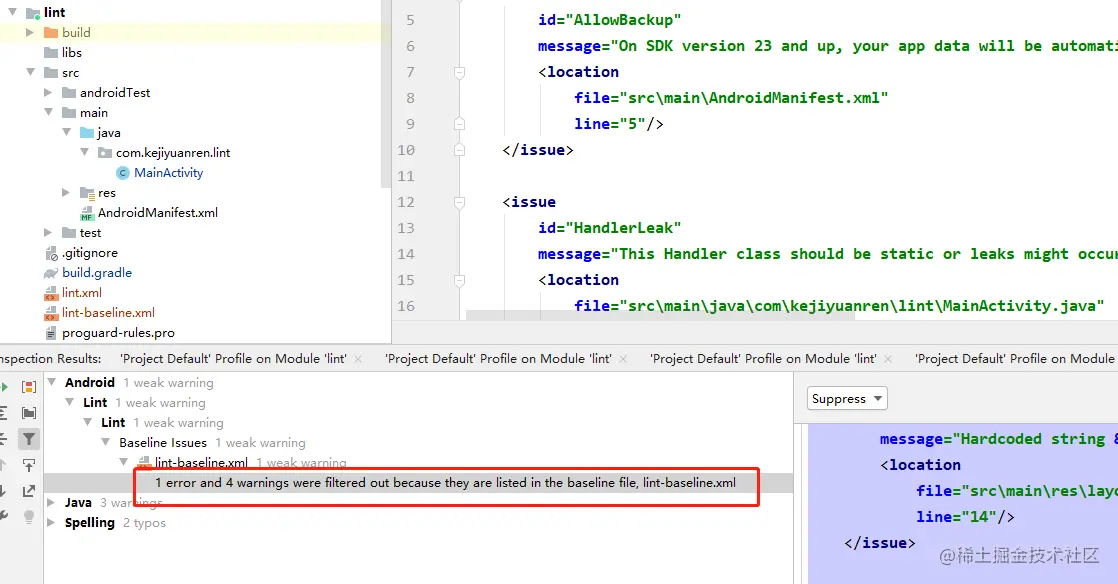Viewport: 1118px width, 584px height.
Task: Toggle the filter resolved items funnel icon
Action: (29, 439)
